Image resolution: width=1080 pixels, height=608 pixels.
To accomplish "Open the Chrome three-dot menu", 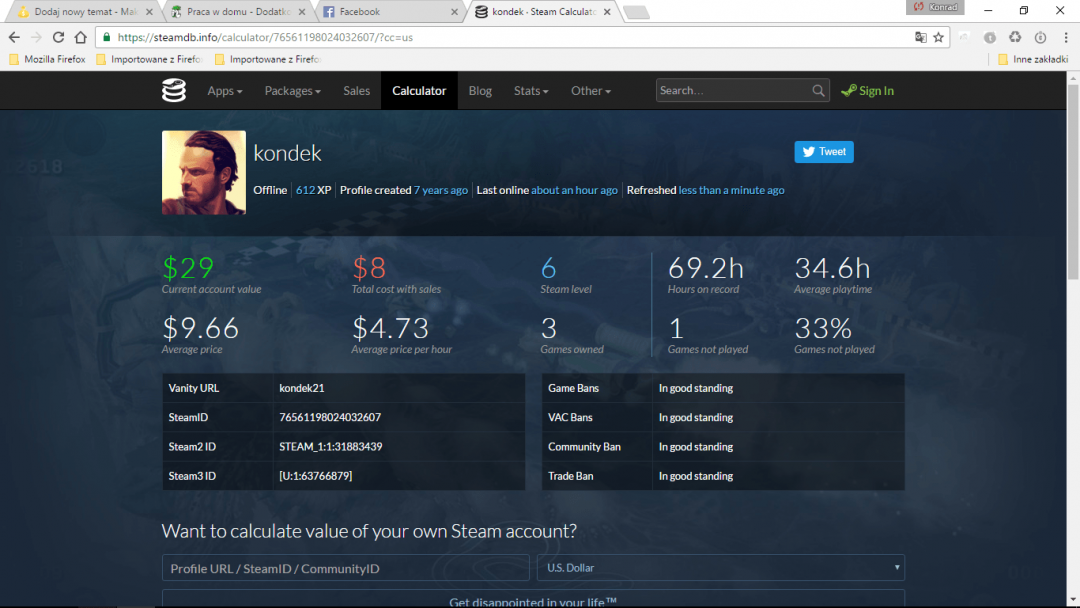I will (1064, 37).
